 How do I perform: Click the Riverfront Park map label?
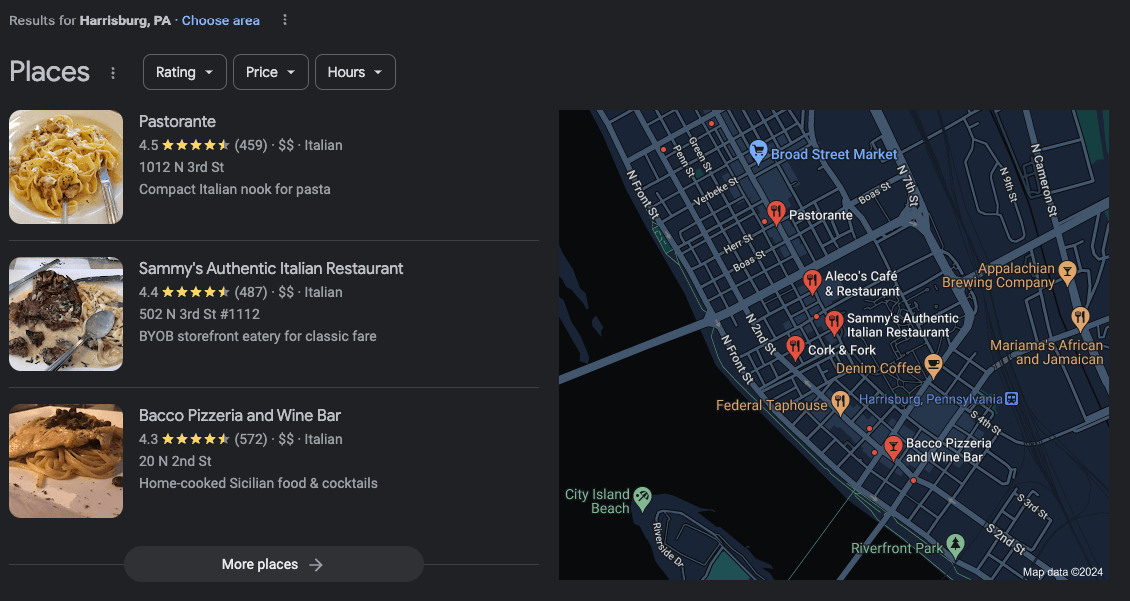tap(897, 548)
